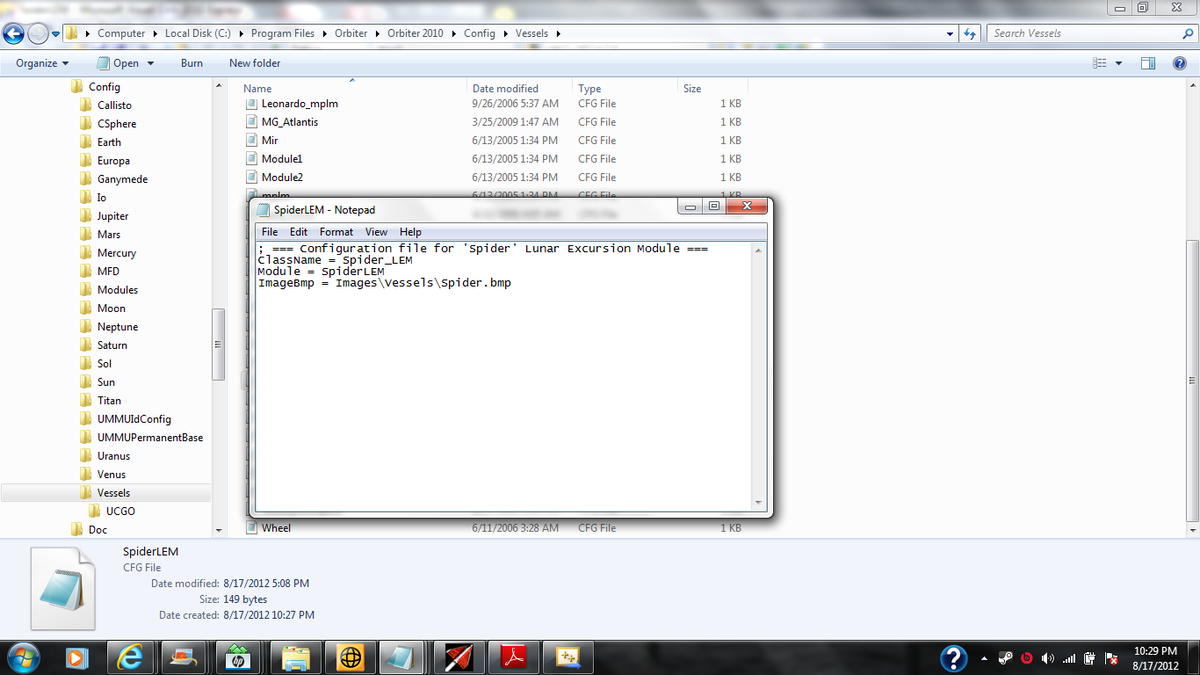Viewport: 1200px width, 675px height.
Task: Refresh the Vessels folder view
Action: 969,33
